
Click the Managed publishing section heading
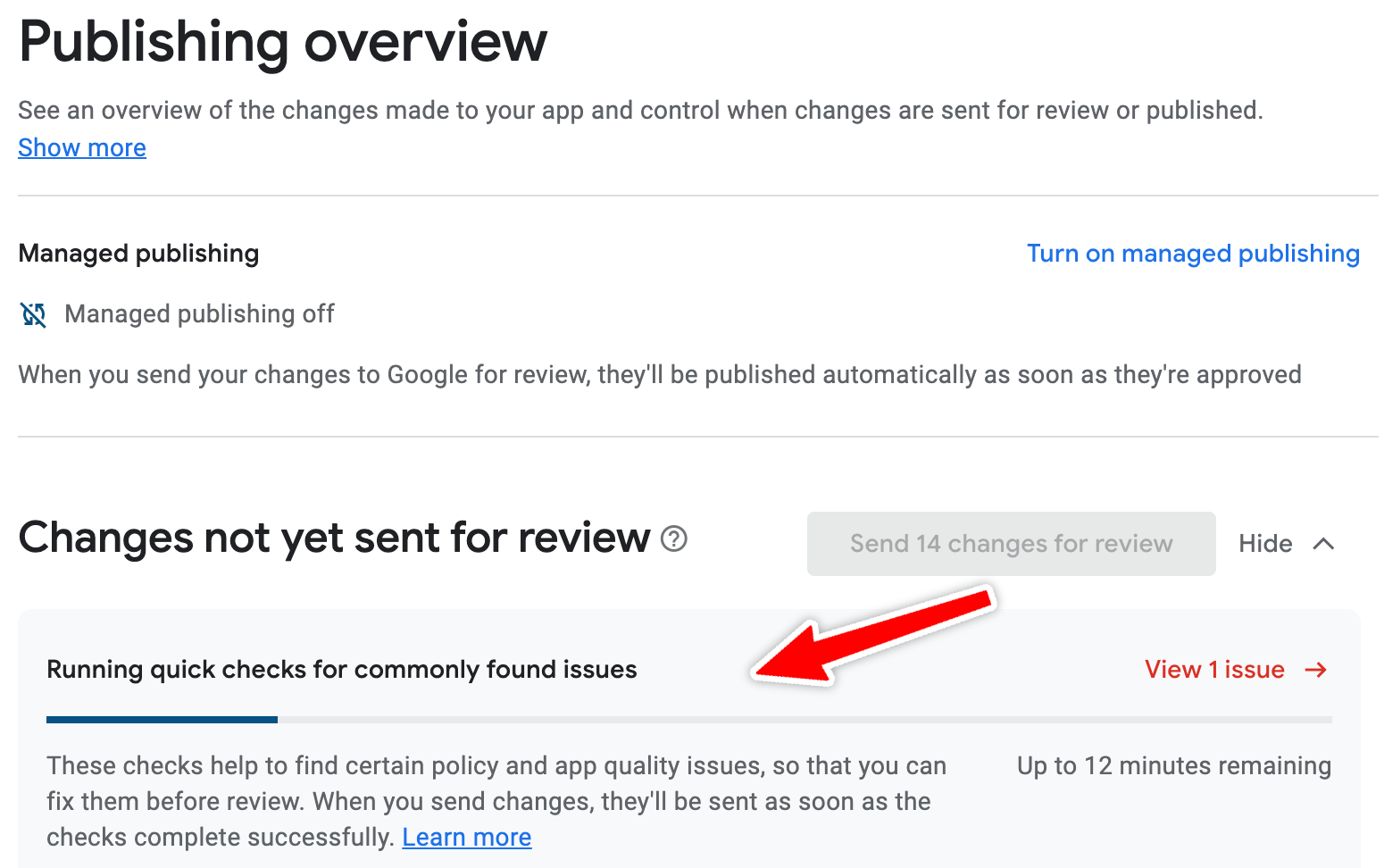tap(138, 254)
